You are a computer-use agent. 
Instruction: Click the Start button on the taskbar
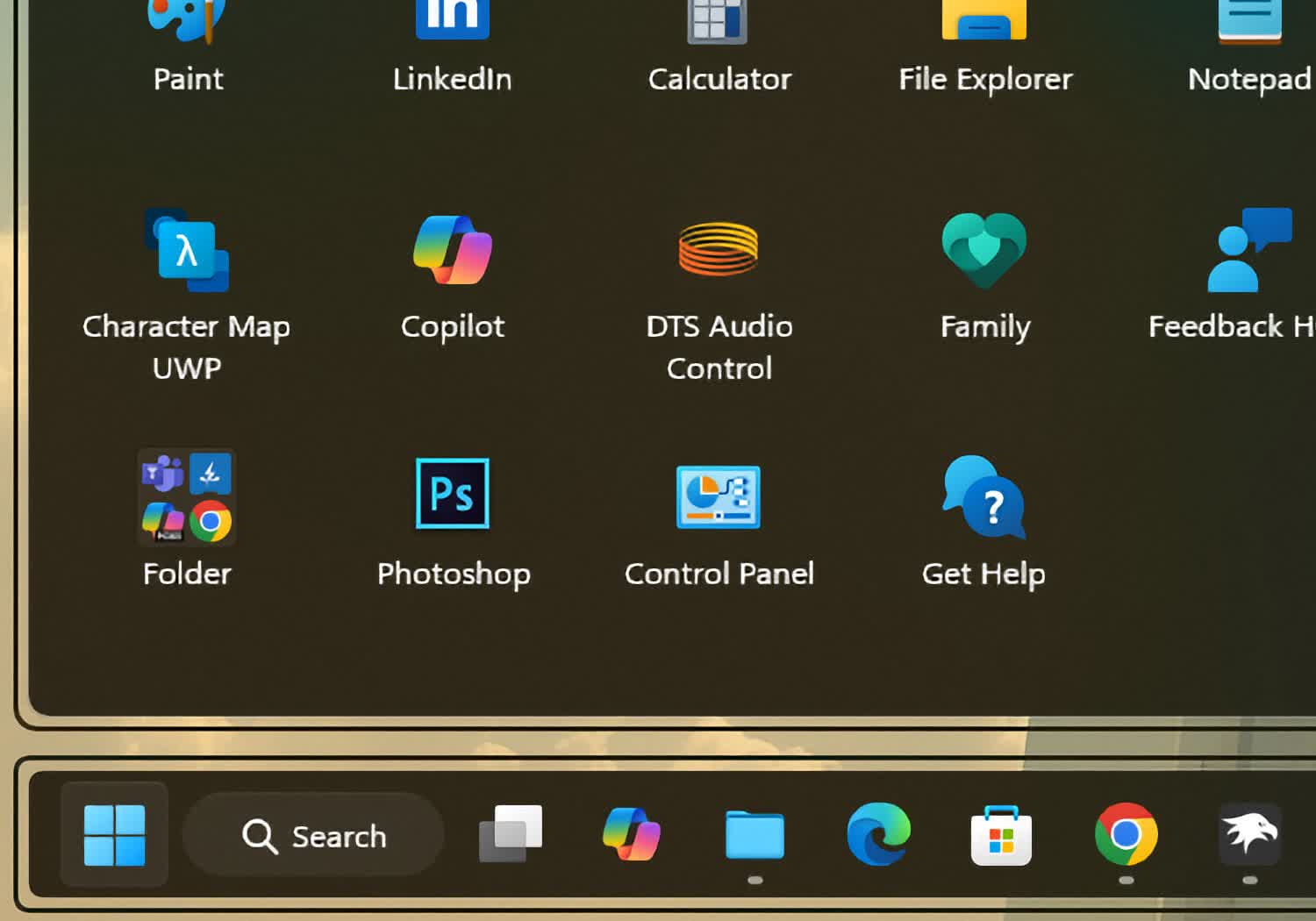[x=112, y=834]
